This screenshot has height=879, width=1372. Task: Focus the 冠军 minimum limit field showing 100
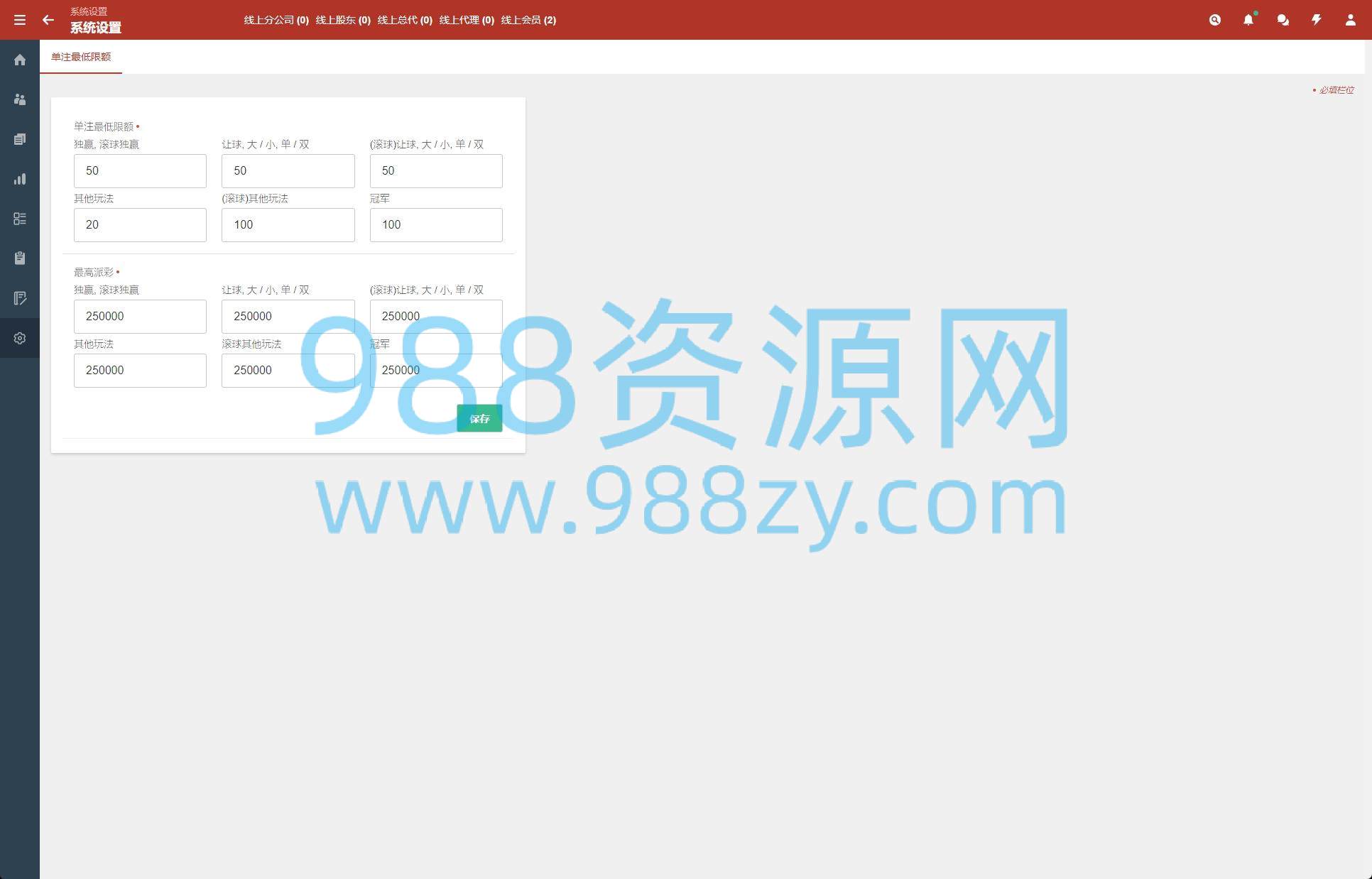point(436,225)
